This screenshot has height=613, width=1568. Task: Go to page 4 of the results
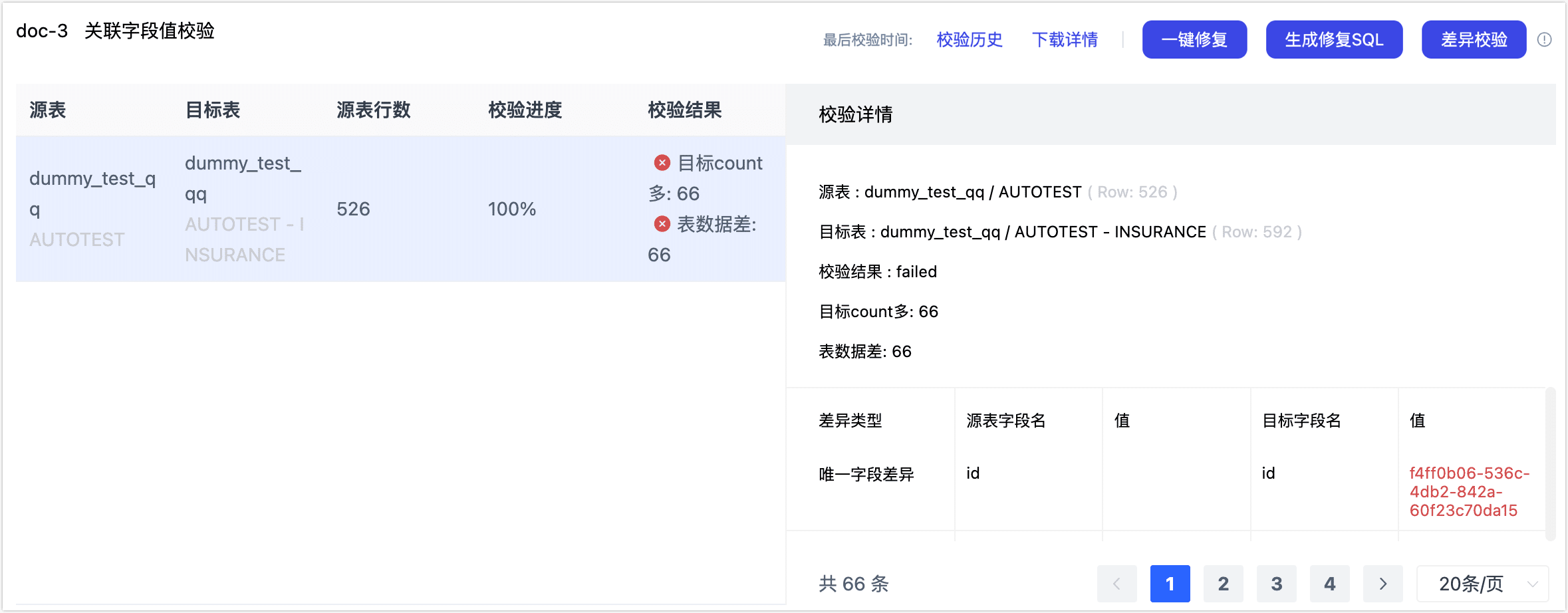[1329, 584]
